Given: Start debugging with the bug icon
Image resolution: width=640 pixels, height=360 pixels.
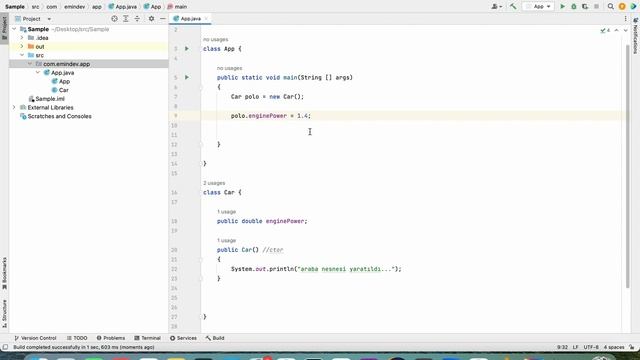Looking at the screenshot, I should (x=573, y=7).
